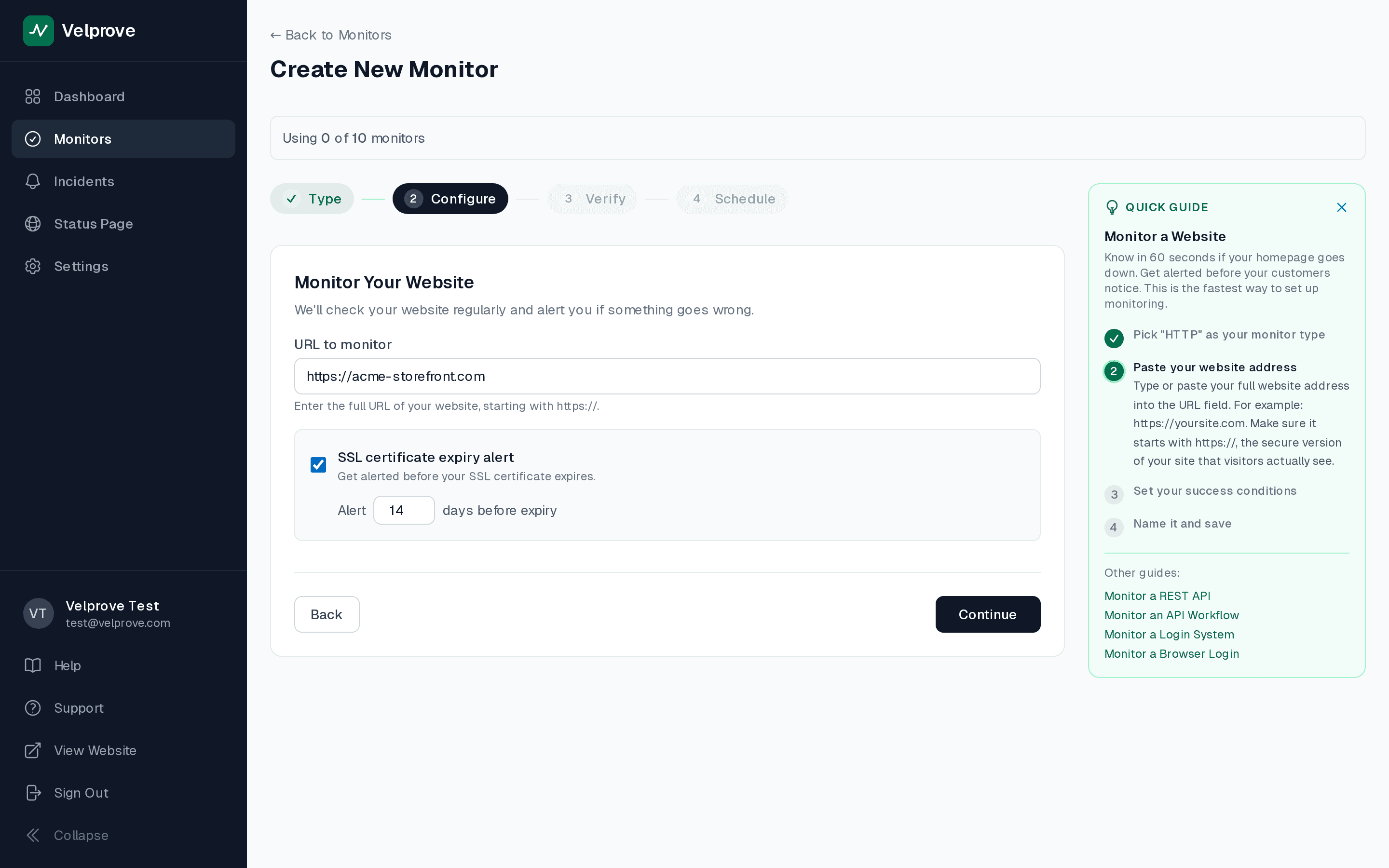This screenshot has height=868, width=1389.
Task: Open Support via the question mark icon
Action: click(x=32, y=708)
